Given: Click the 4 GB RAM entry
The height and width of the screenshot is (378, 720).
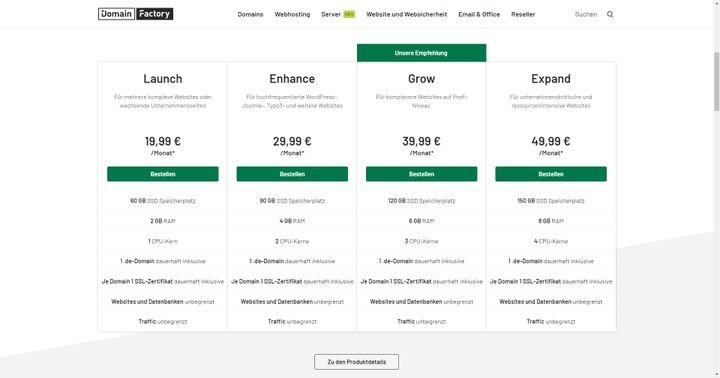Looking at the screenshot, I should point(292,221).
